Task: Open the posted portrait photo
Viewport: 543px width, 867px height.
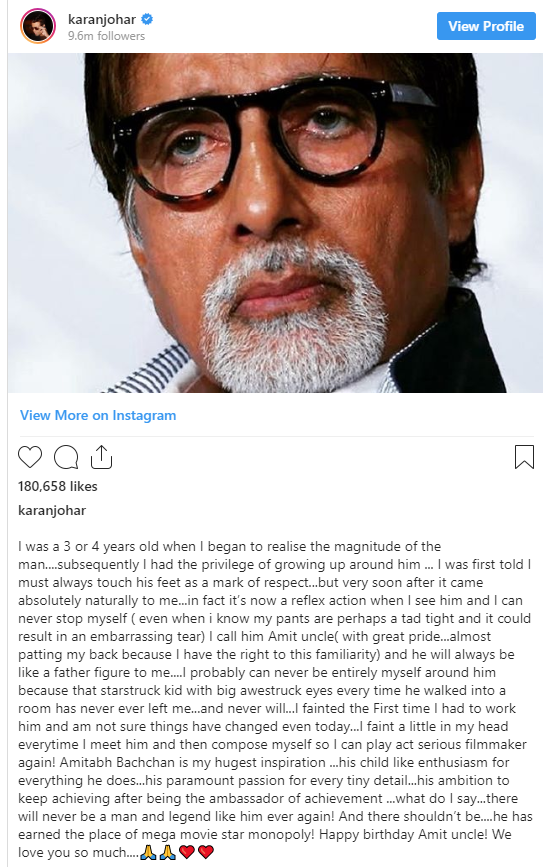Action: coord(275,223)
